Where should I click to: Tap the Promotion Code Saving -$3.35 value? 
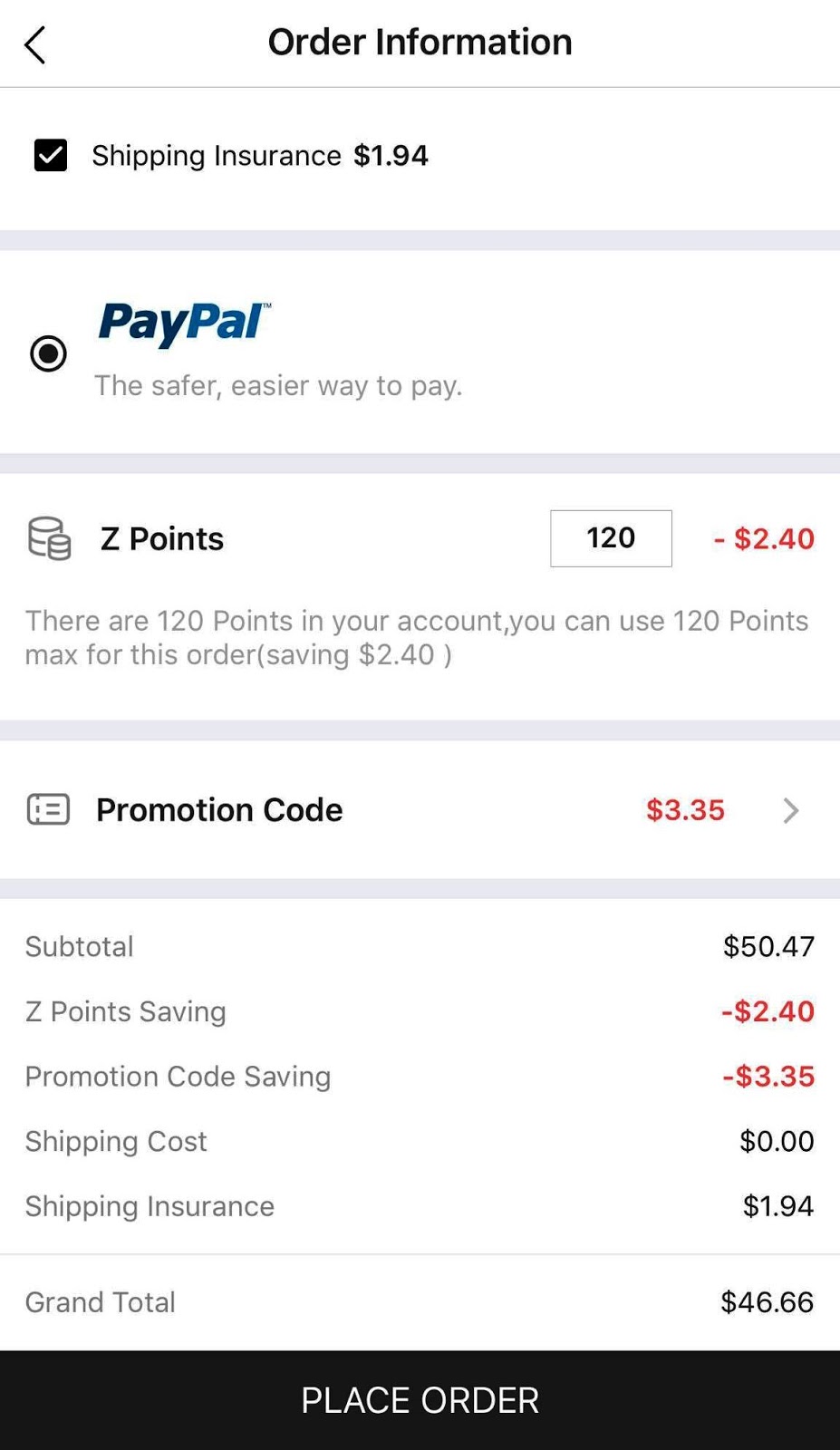pos(768,1076)
